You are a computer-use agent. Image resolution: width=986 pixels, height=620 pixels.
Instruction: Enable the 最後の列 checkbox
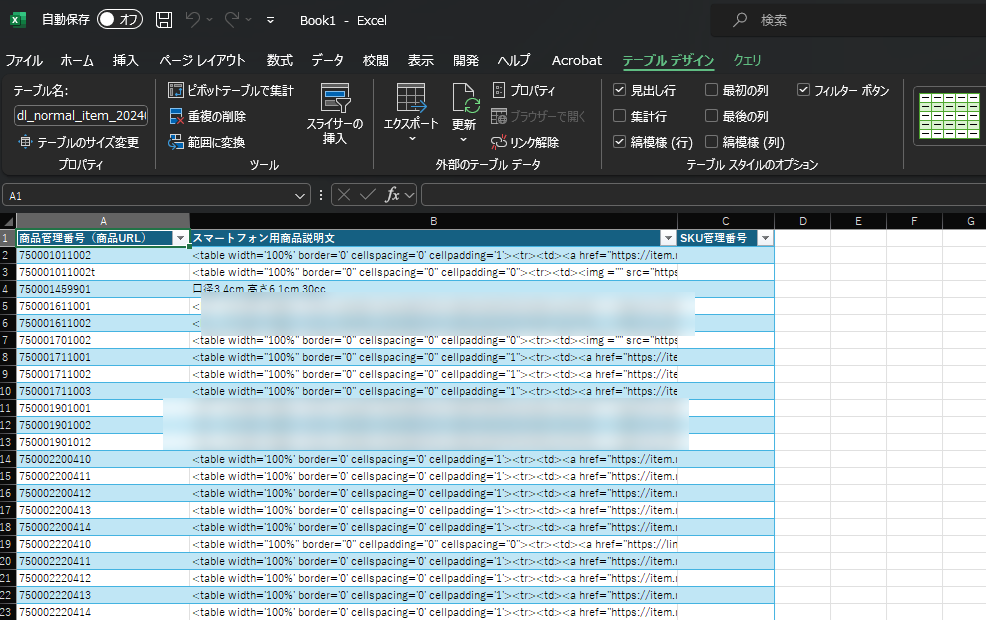(x=711, y=116)
